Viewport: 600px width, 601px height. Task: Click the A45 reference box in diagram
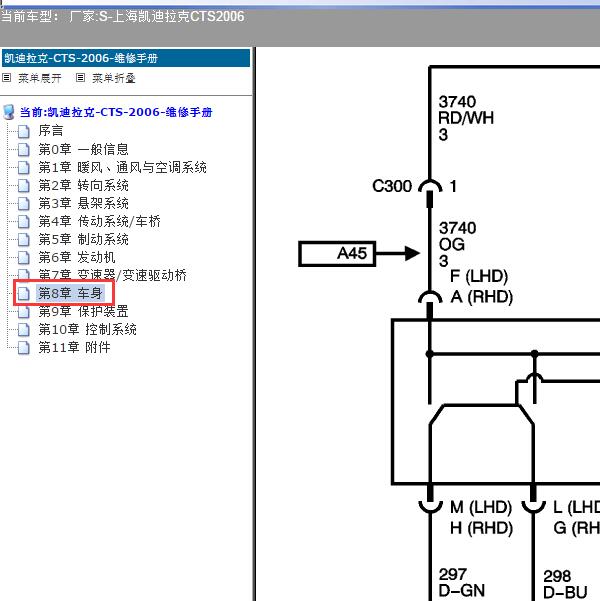337,253
